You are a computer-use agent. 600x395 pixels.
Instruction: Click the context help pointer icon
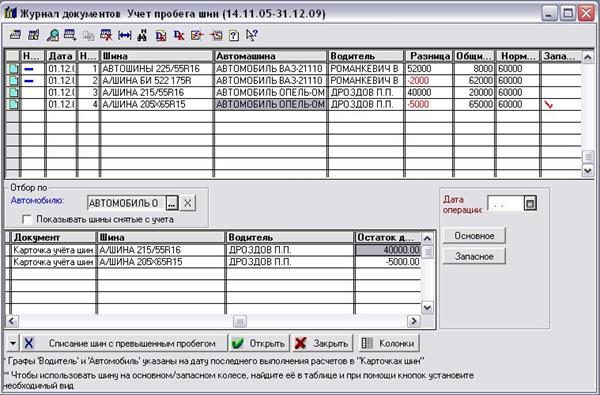[251, 35]
